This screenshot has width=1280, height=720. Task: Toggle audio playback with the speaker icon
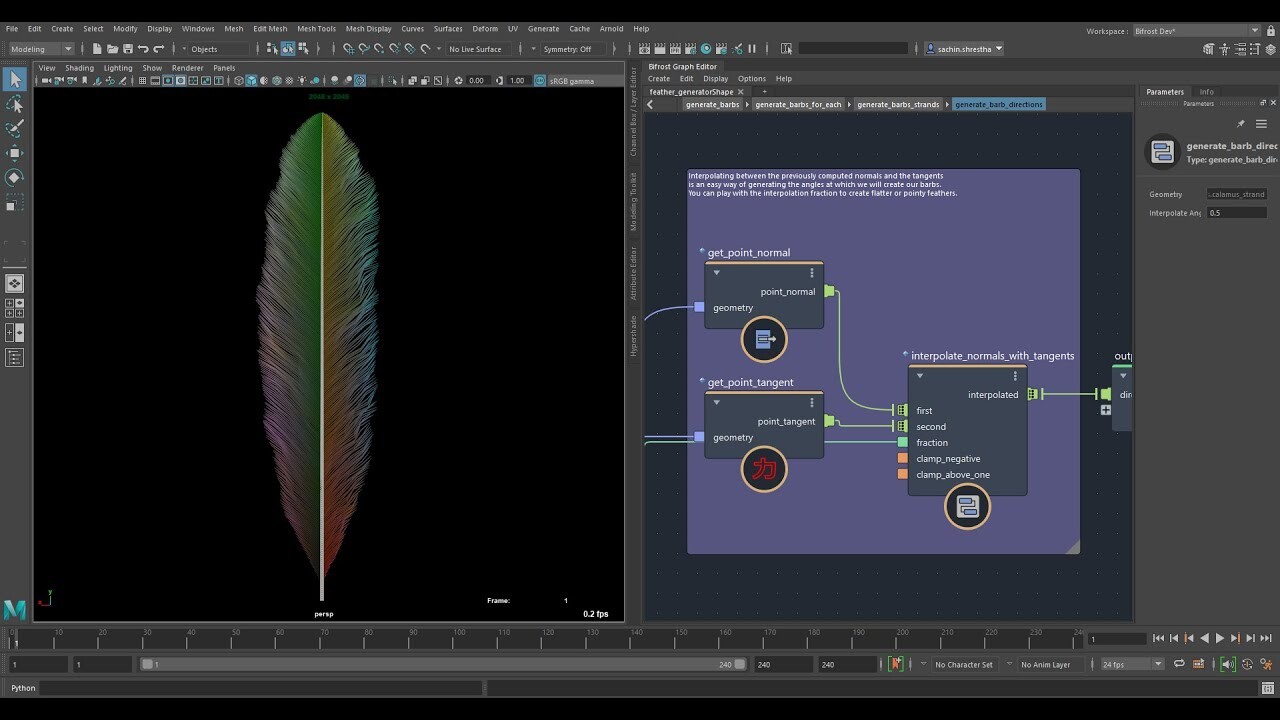coord(1227,663)
